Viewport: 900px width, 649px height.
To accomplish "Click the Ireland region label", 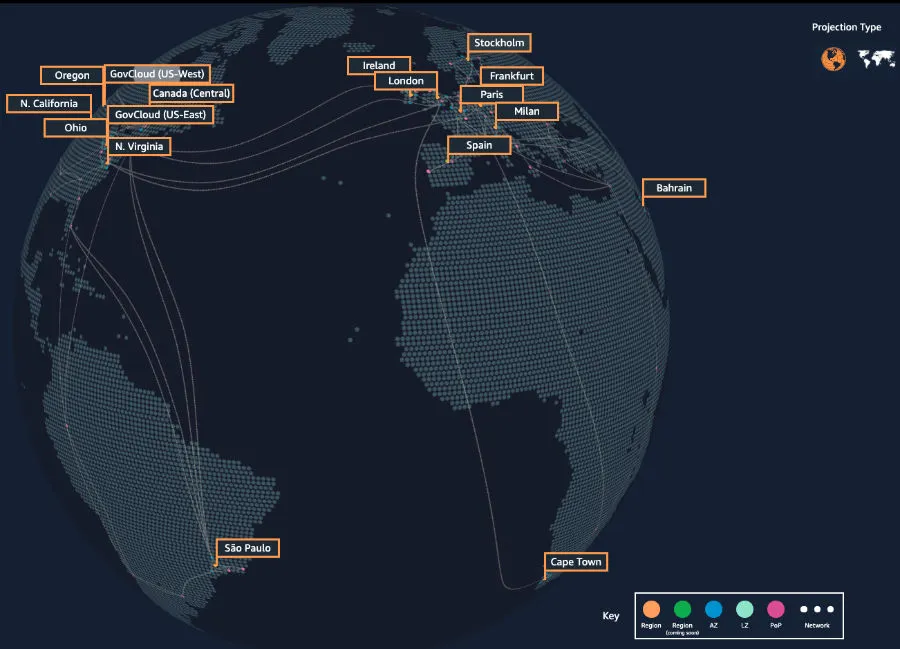I will tap(379, 65).
